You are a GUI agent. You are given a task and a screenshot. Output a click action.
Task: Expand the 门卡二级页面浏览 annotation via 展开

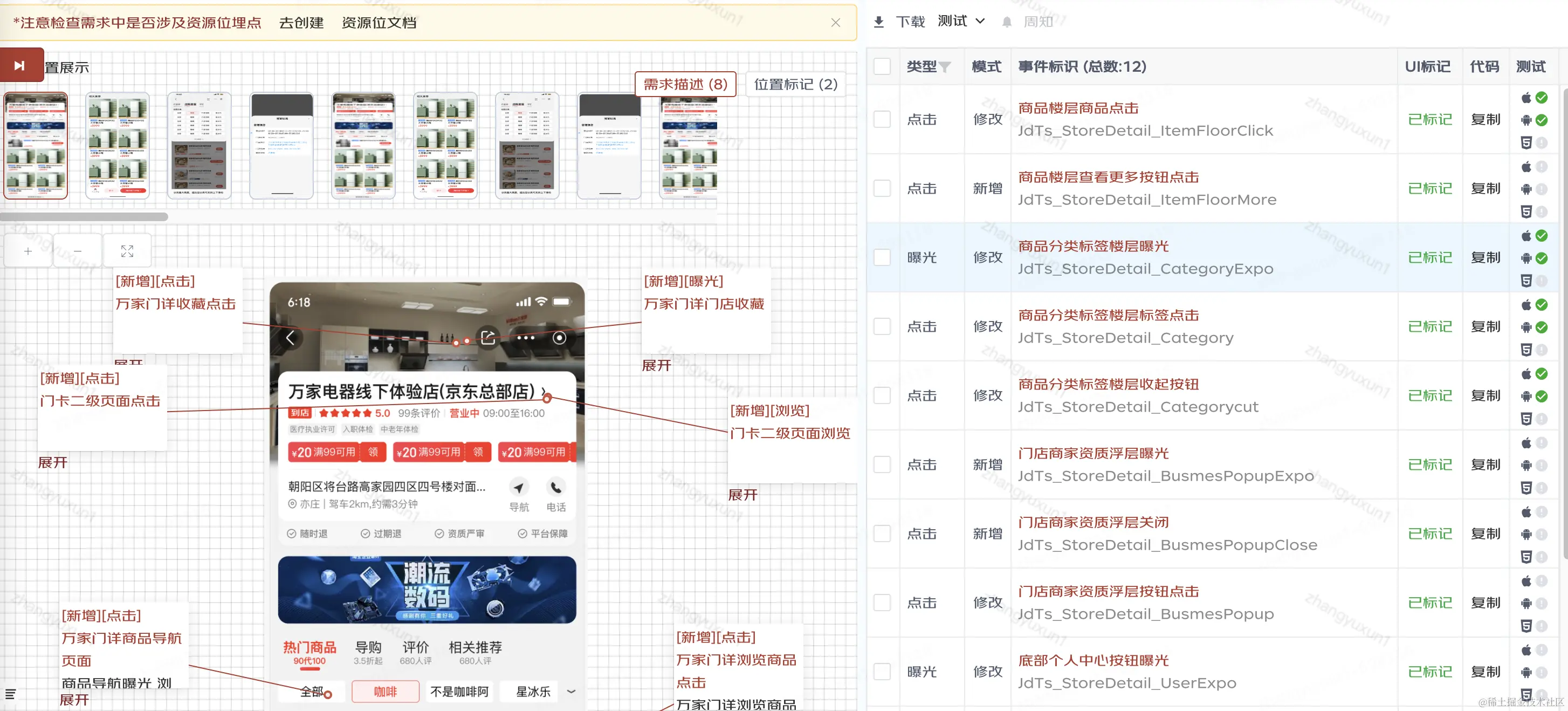(742, 495)
